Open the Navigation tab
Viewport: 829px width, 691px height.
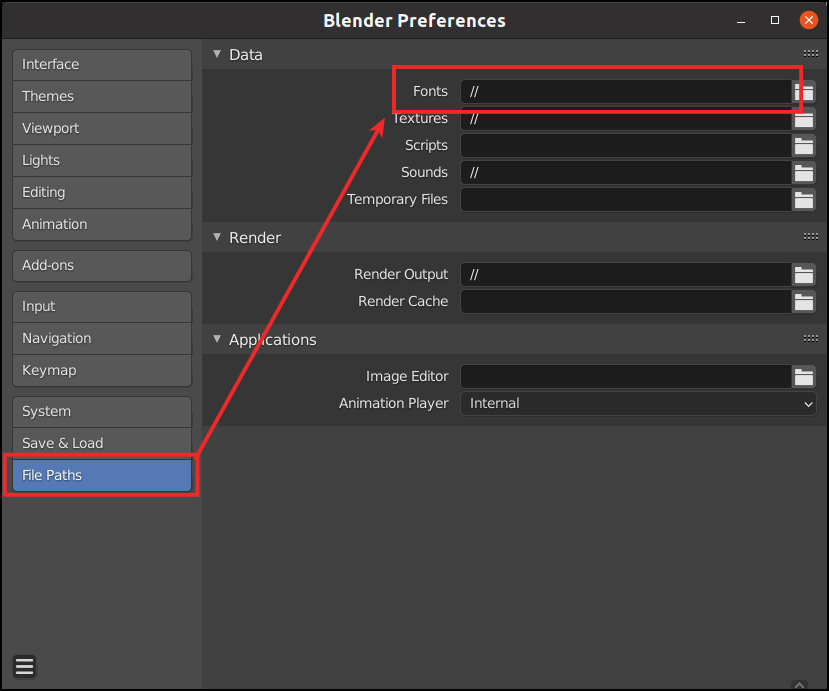[x=102, y=338]
